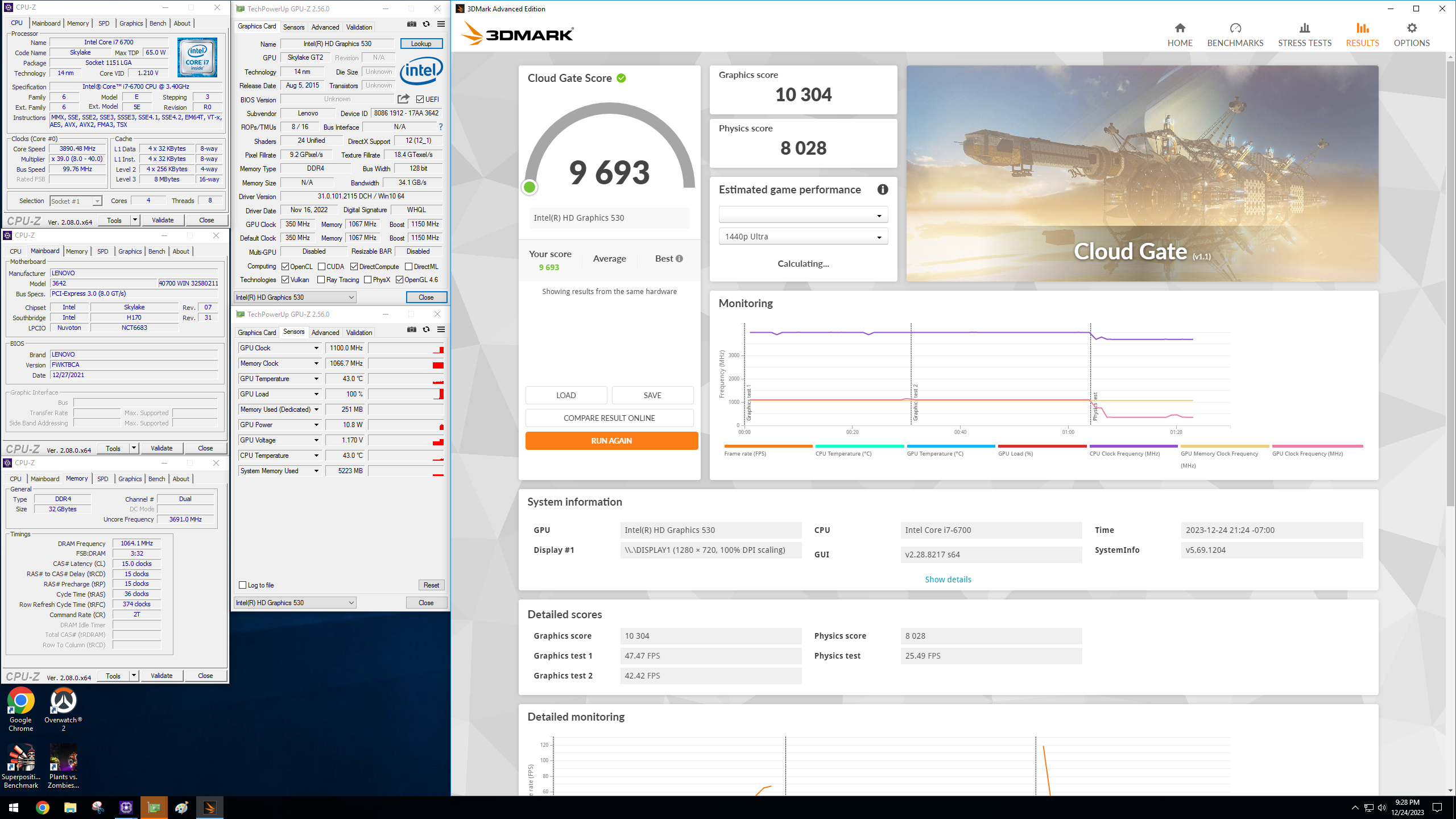The width and height of the screenshot is (1456, 819).
Task: Open the Windows Start menu
Action: point(14,807)
